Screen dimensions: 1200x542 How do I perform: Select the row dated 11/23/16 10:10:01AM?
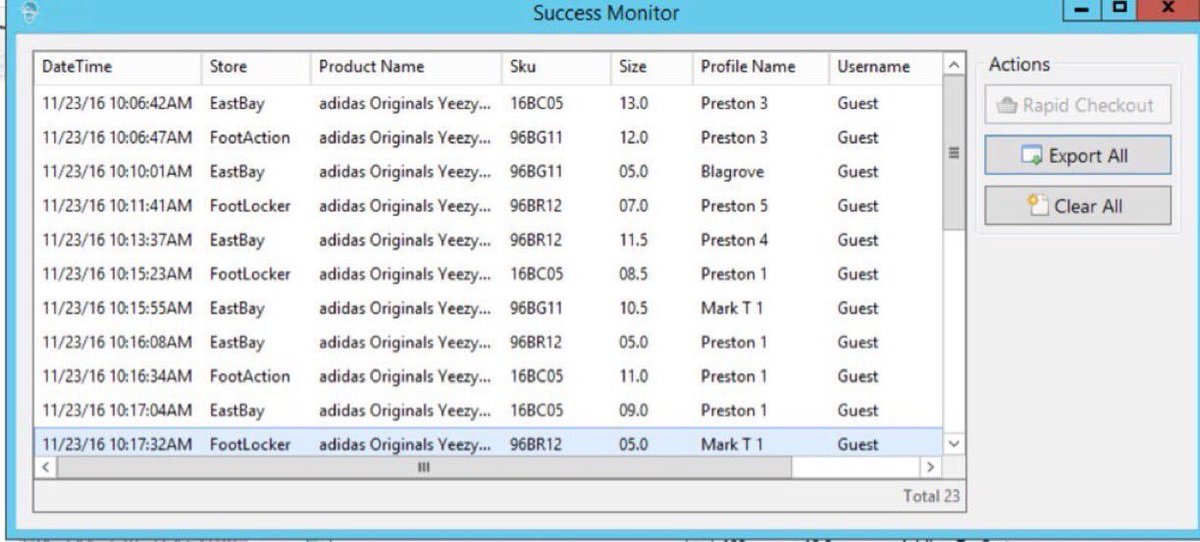(487, 171)
